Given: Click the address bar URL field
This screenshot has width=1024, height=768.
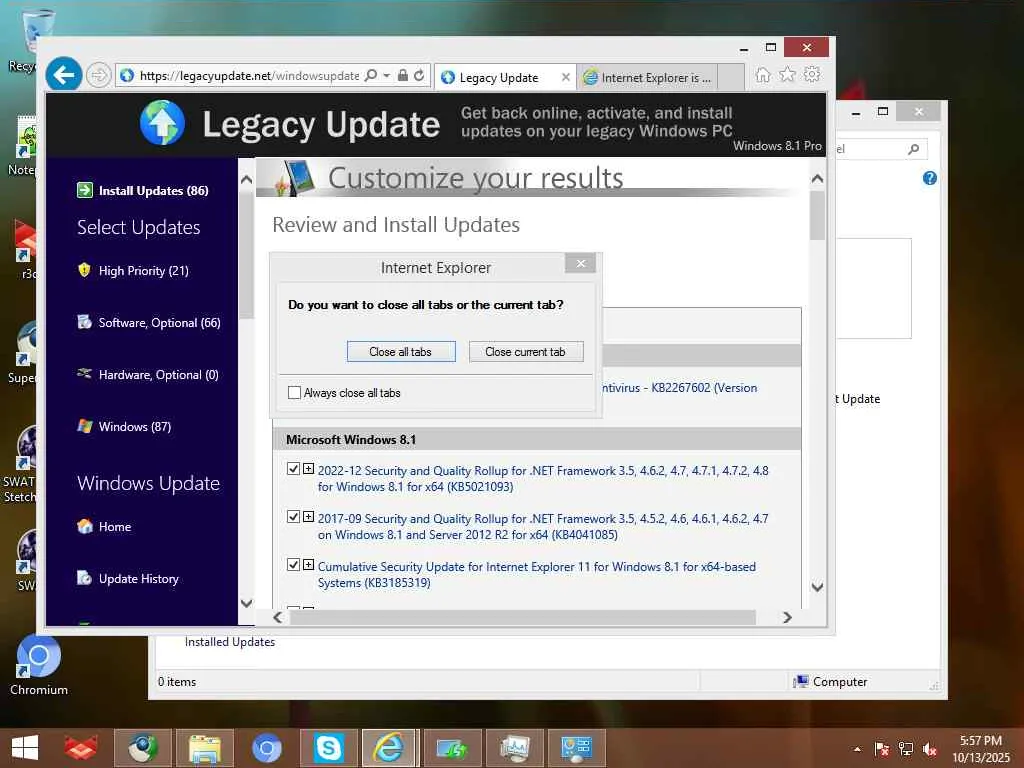Looking at the screenshot, I should (x=249, y=76).
